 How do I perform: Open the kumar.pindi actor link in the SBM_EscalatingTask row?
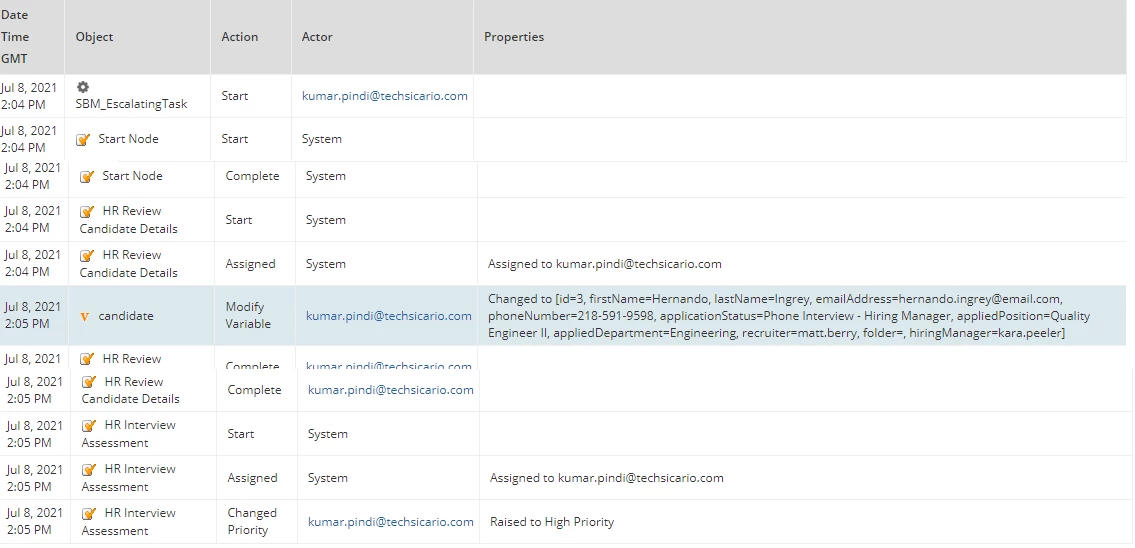[384, 96]
